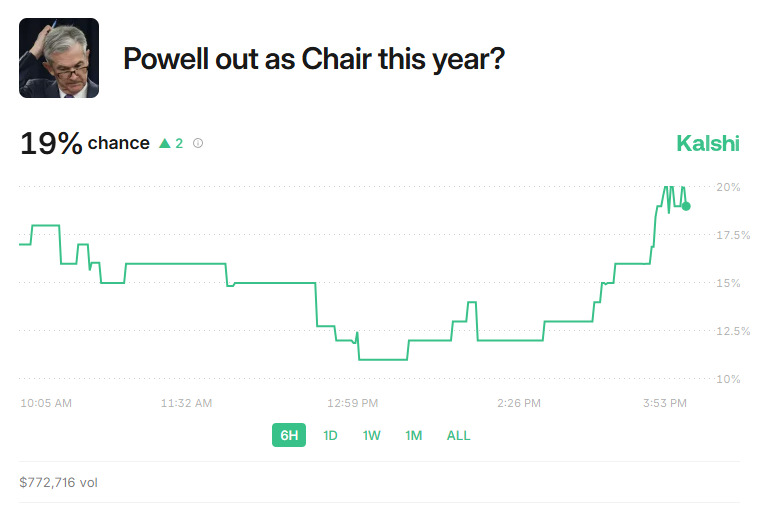Switch to the 1D time range
Screen dimensions: 759x513
pyautogui.click(x=330, y=435)
